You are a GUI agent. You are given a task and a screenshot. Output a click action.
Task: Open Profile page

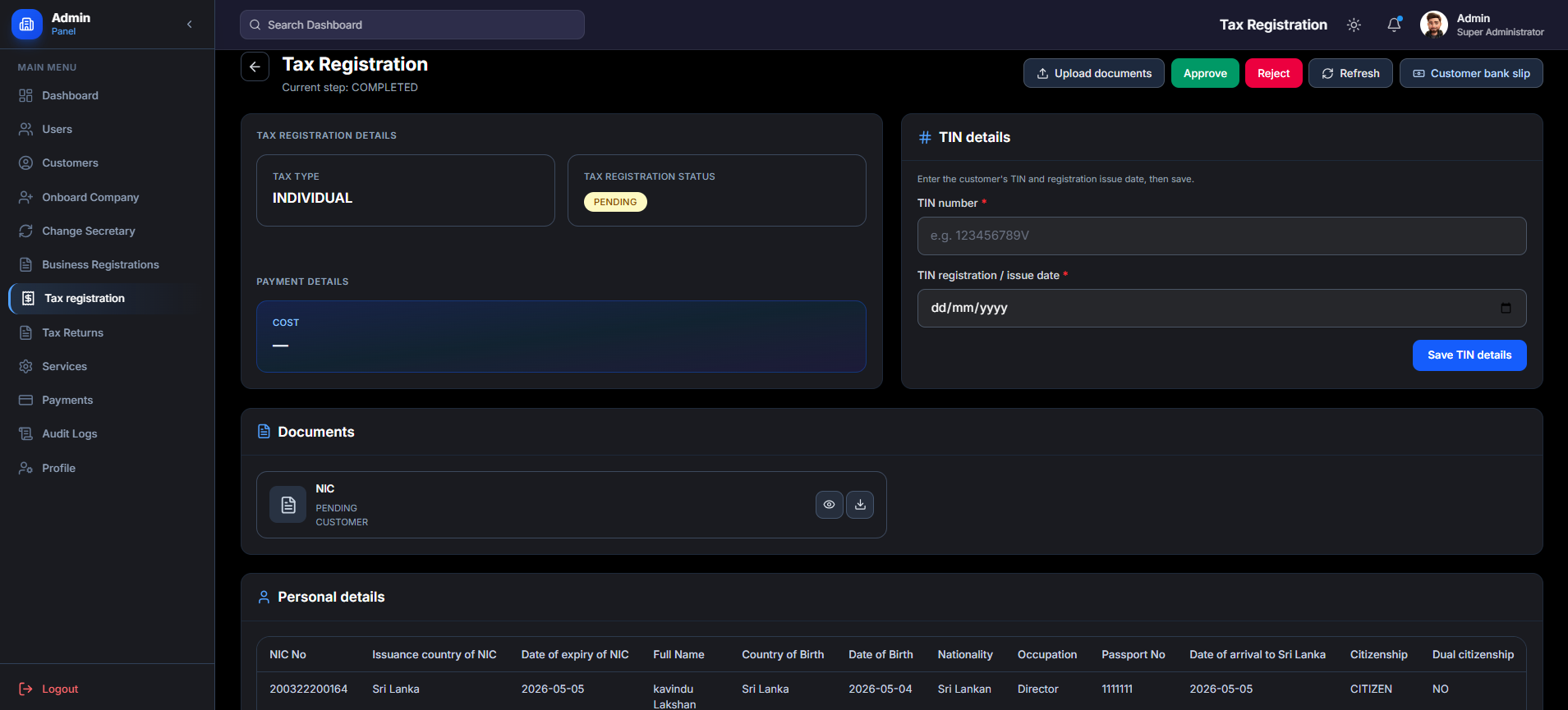point(107,468)
